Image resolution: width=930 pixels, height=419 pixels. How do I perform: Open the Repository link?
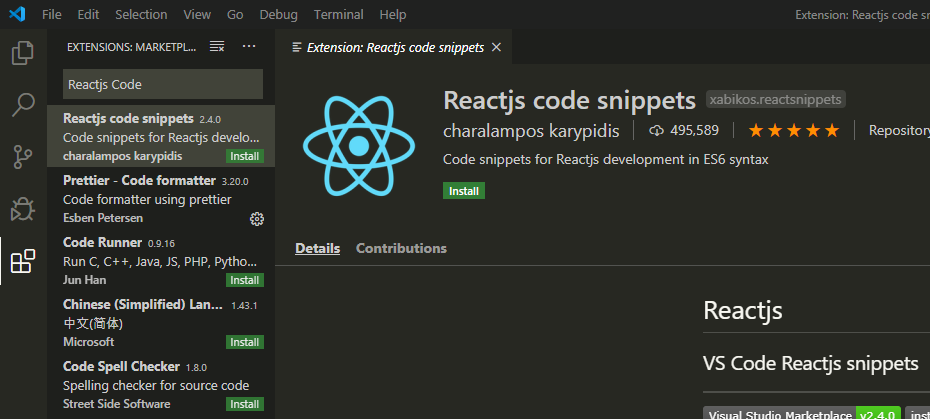899,131
